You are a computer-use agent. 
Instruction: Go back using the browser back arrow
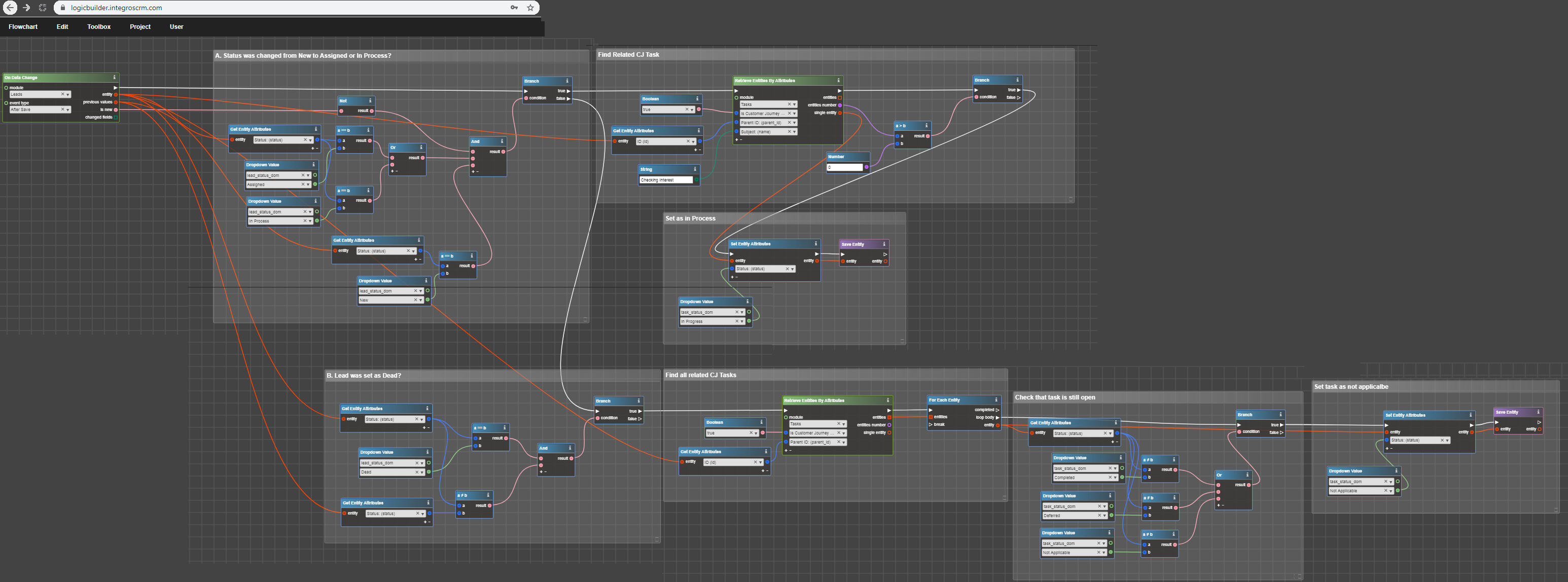click(10, 7)
